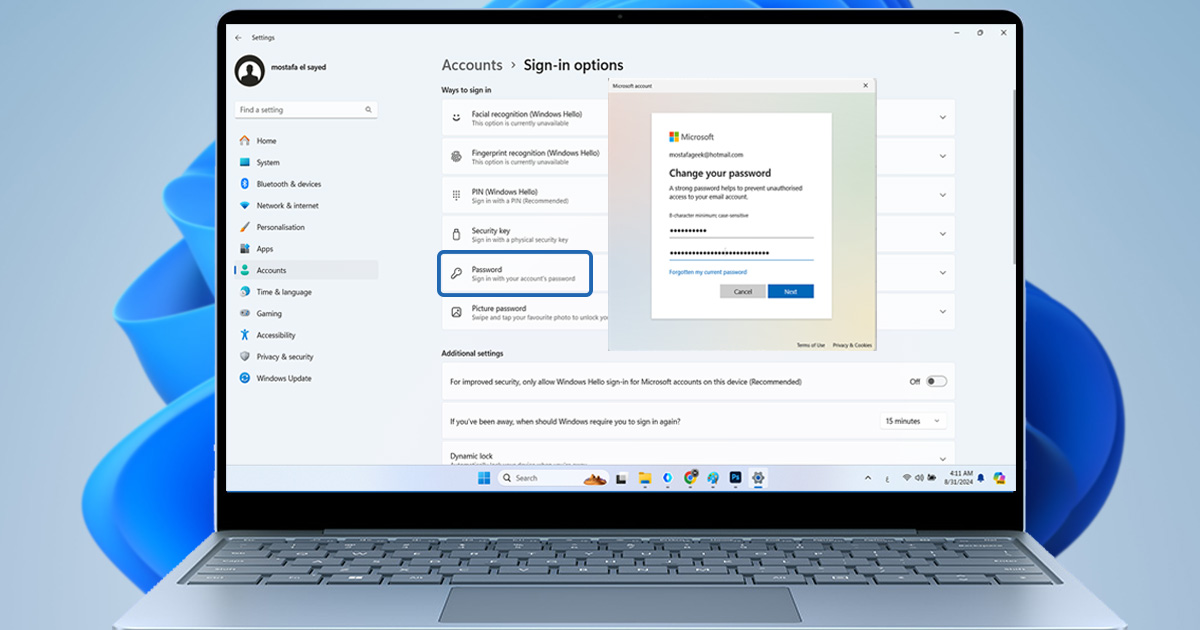Open the notification bell in the taskbar
This screenshot has width=1200, height=630.
(x=981, y=478)
